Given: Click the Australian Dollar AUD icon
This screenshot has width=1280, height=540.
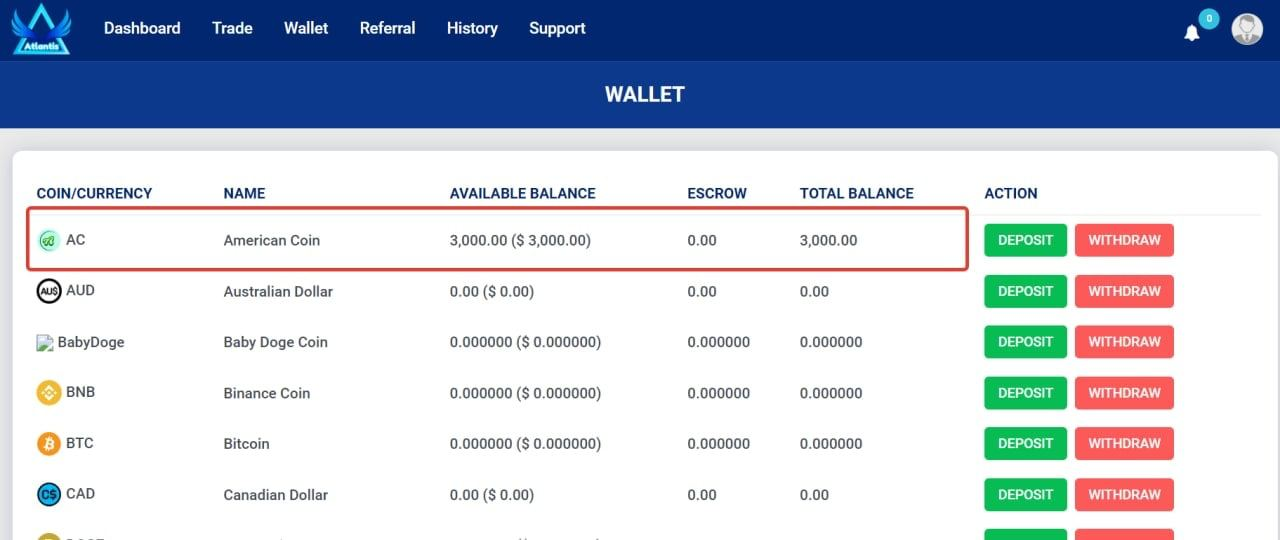Looking at the screenshot, I should tap(49, 291).
